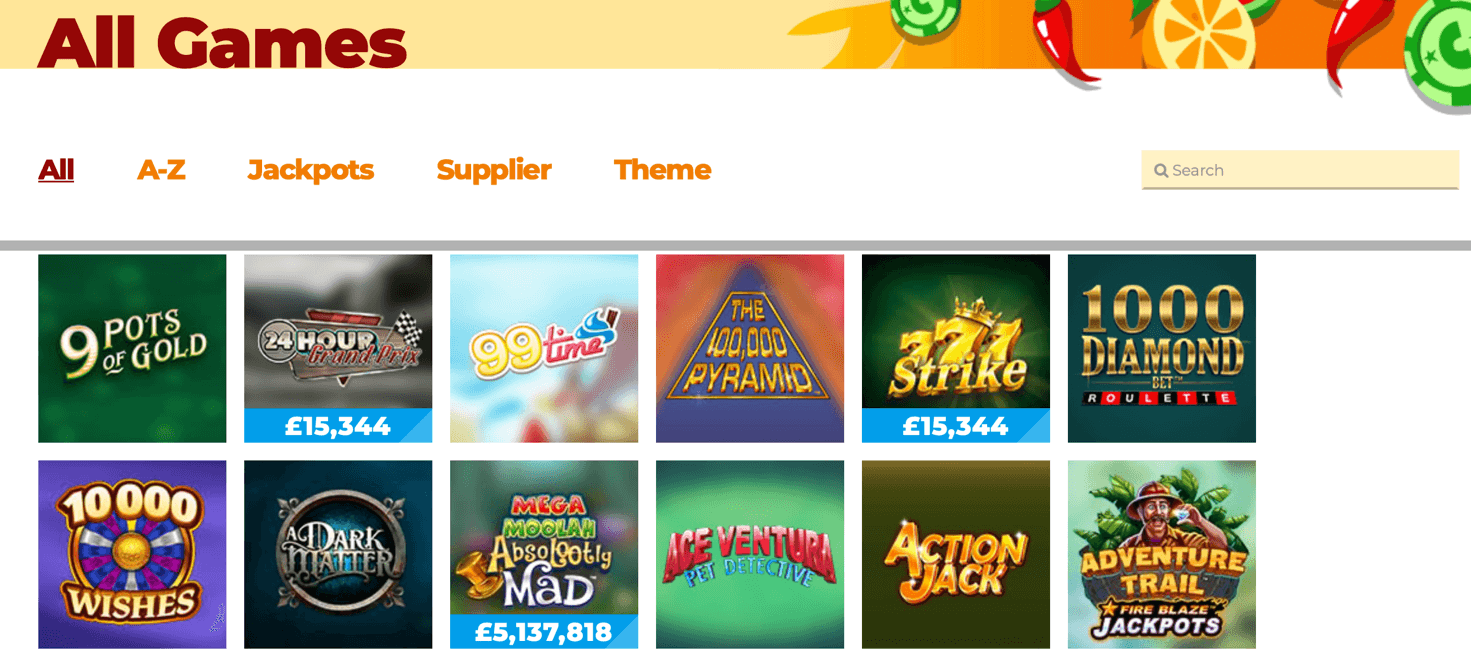Screen dimensions: 1471x659
Task: Click the £5,137,818 jackpot banner
Action: pyautogui.click(x=544, y=632)
